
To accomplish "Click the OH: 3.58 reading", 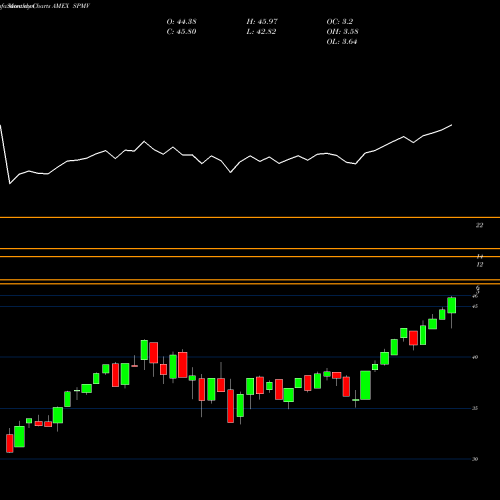I will [x=342, y=32].
